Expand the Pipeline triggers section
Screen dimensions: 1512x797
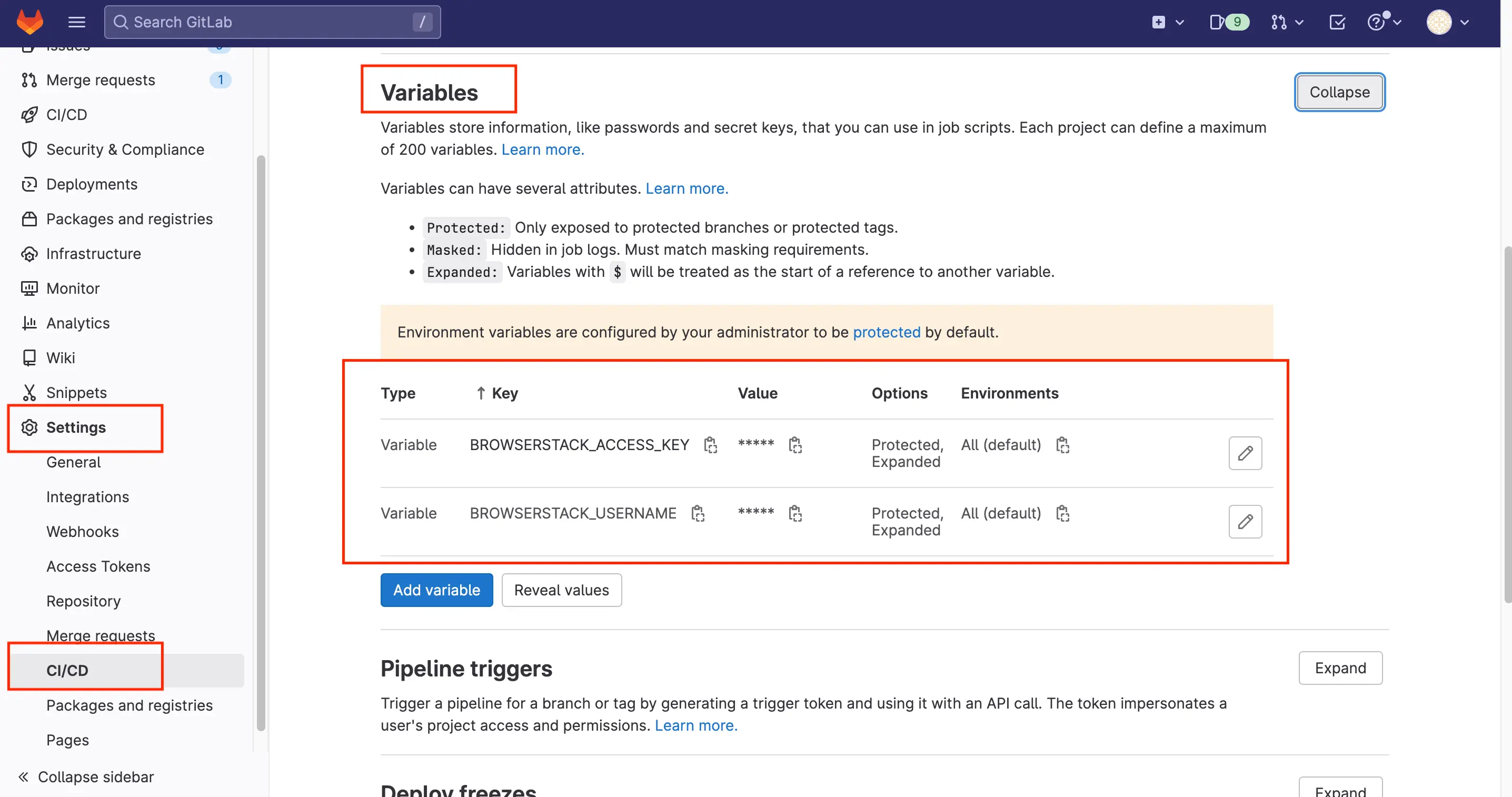click(1340, 668)
